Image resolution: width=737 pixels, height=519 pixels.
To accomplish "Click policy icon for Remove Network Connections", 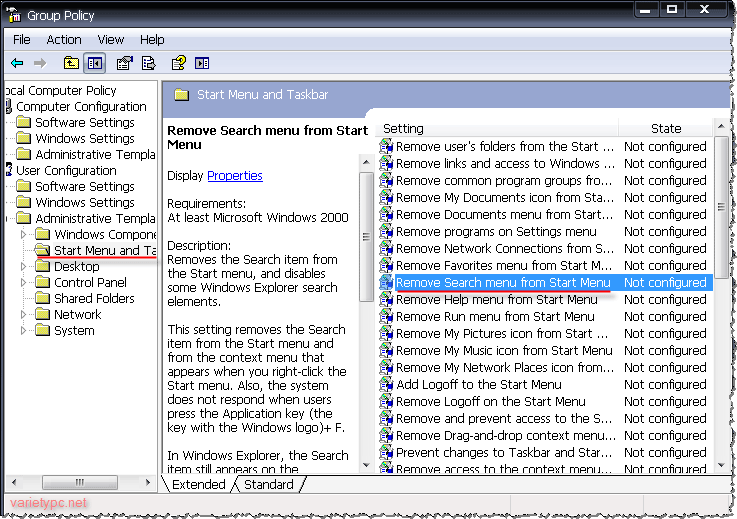I will pos(386,249).
